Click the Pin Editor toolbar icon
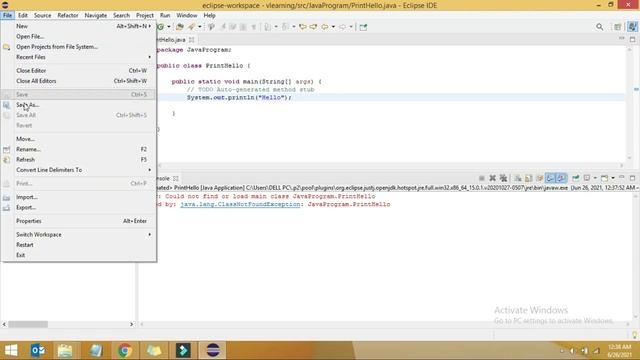The width and height of the screenshot is (640, 360). 363,27
